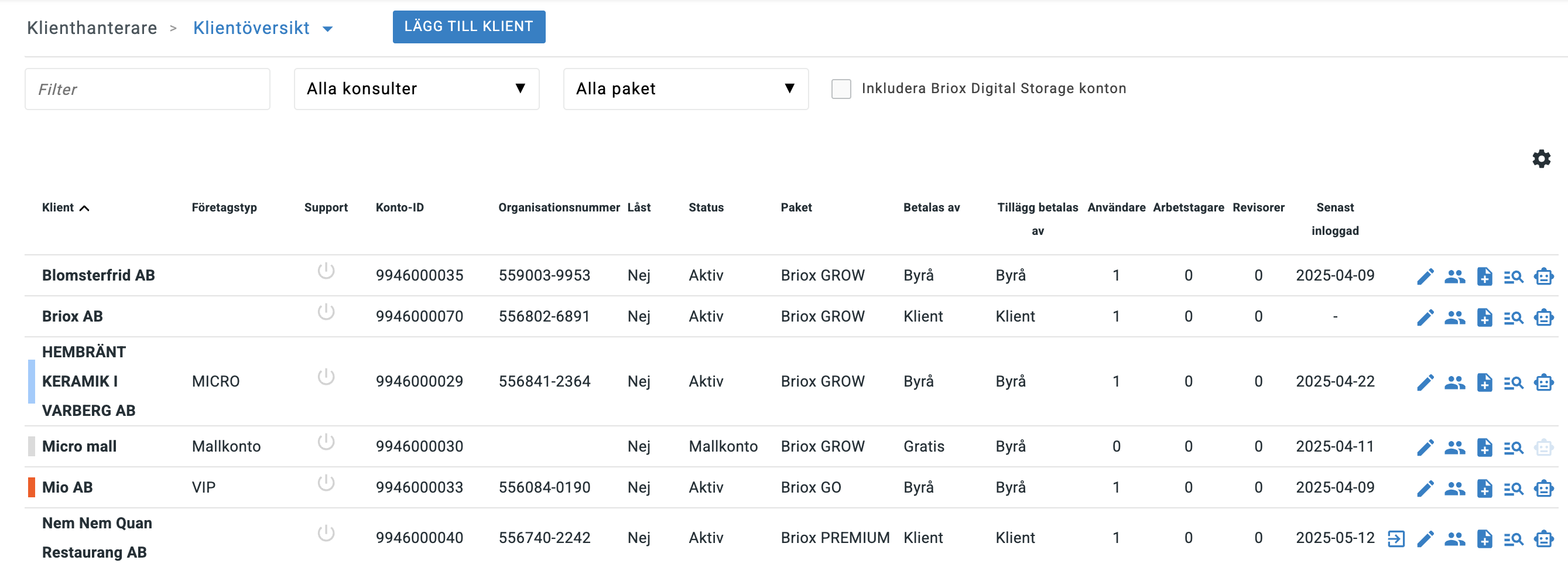Open list-search icon for Nem Nem Quan
Image resolution: width=1568 pixels, height=567 pixels.
1513,540
